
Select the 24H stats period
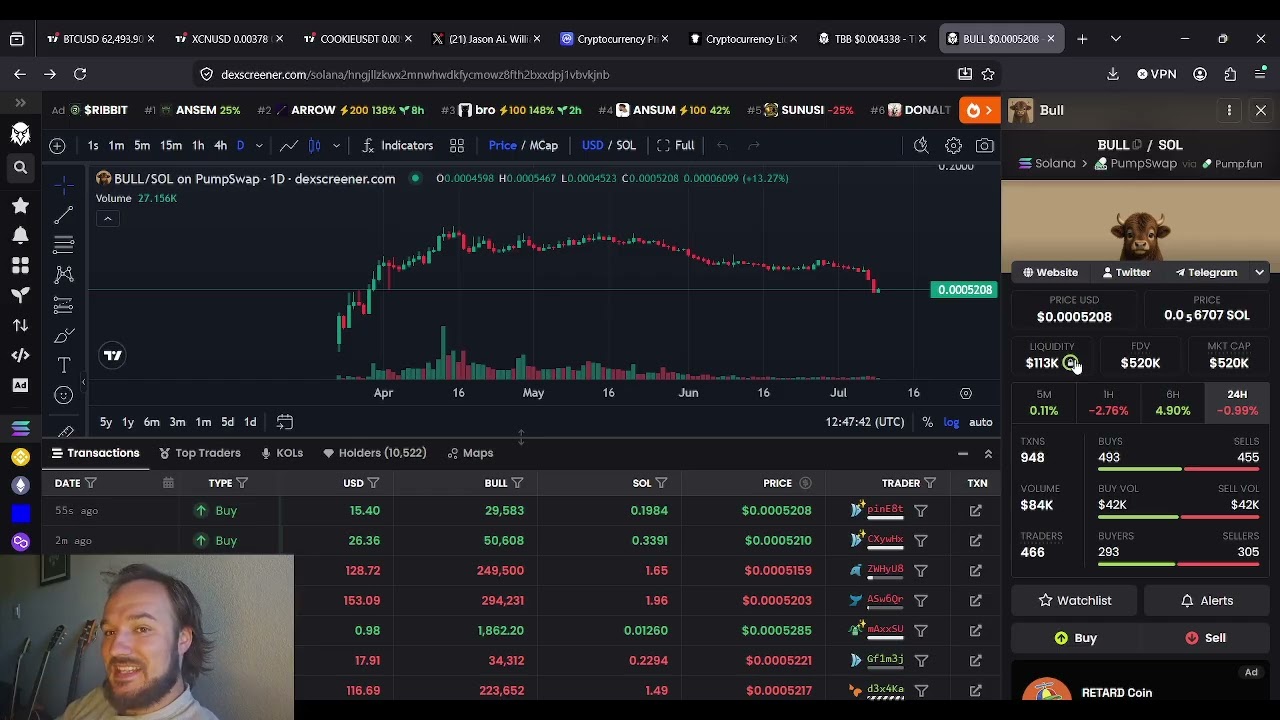pos(1237,402)
